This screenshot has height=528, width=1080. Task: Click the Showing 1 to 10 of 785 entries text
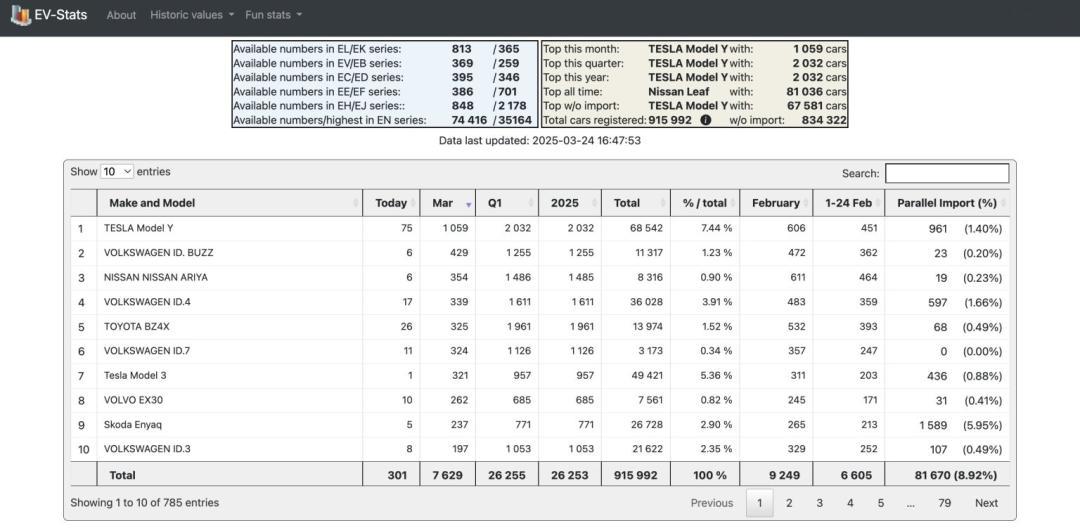(x=145, y=503)
